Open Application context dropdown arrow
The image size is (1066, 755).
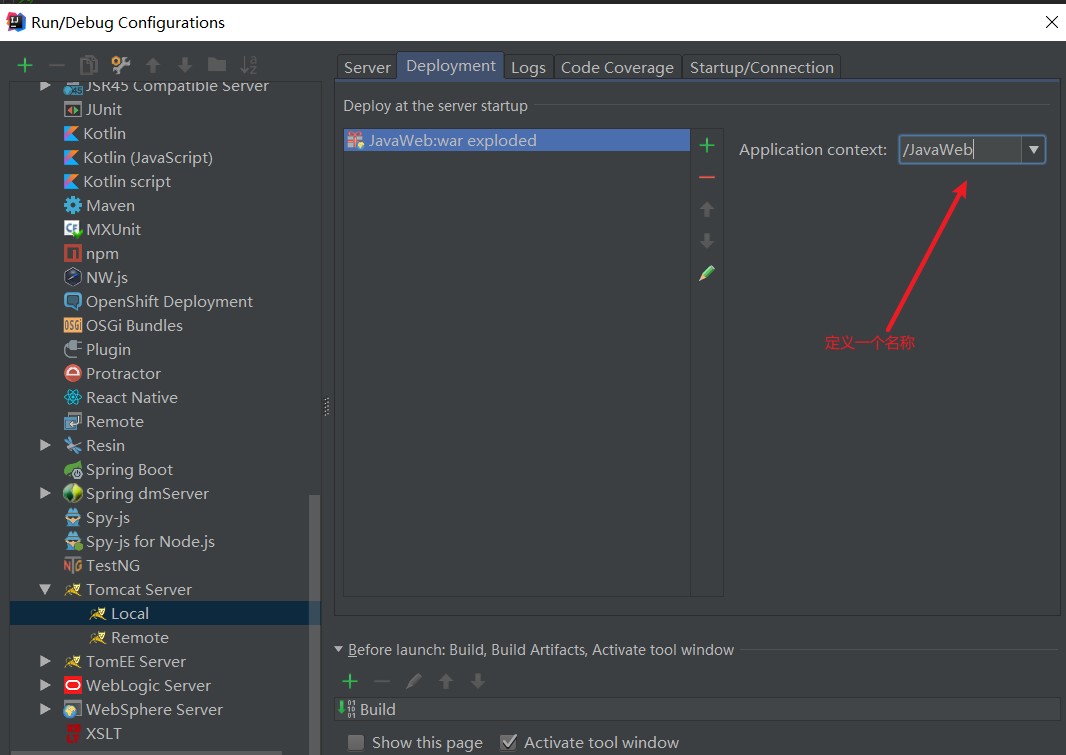[1033, 150]
